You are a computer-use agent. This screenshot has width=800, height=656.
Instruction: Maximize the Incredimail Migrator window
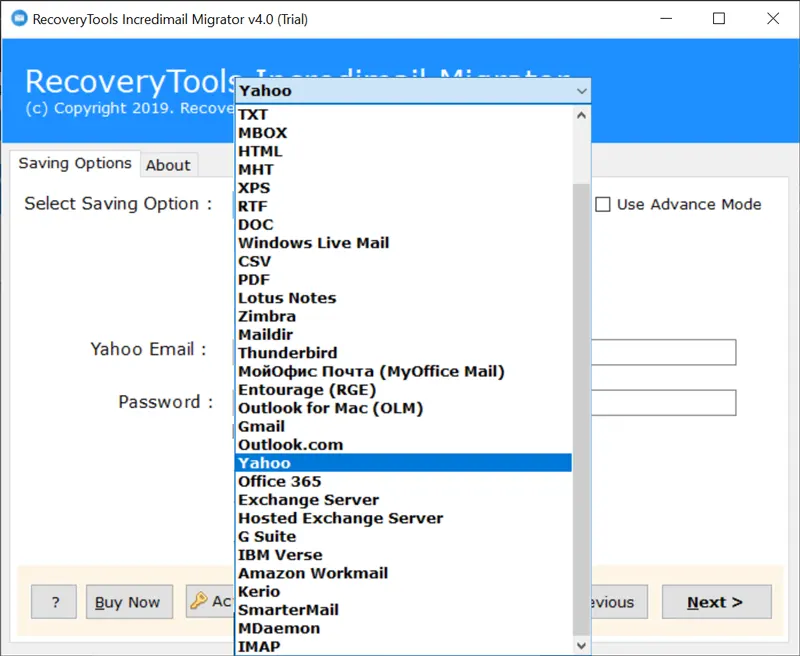(718, 19)
